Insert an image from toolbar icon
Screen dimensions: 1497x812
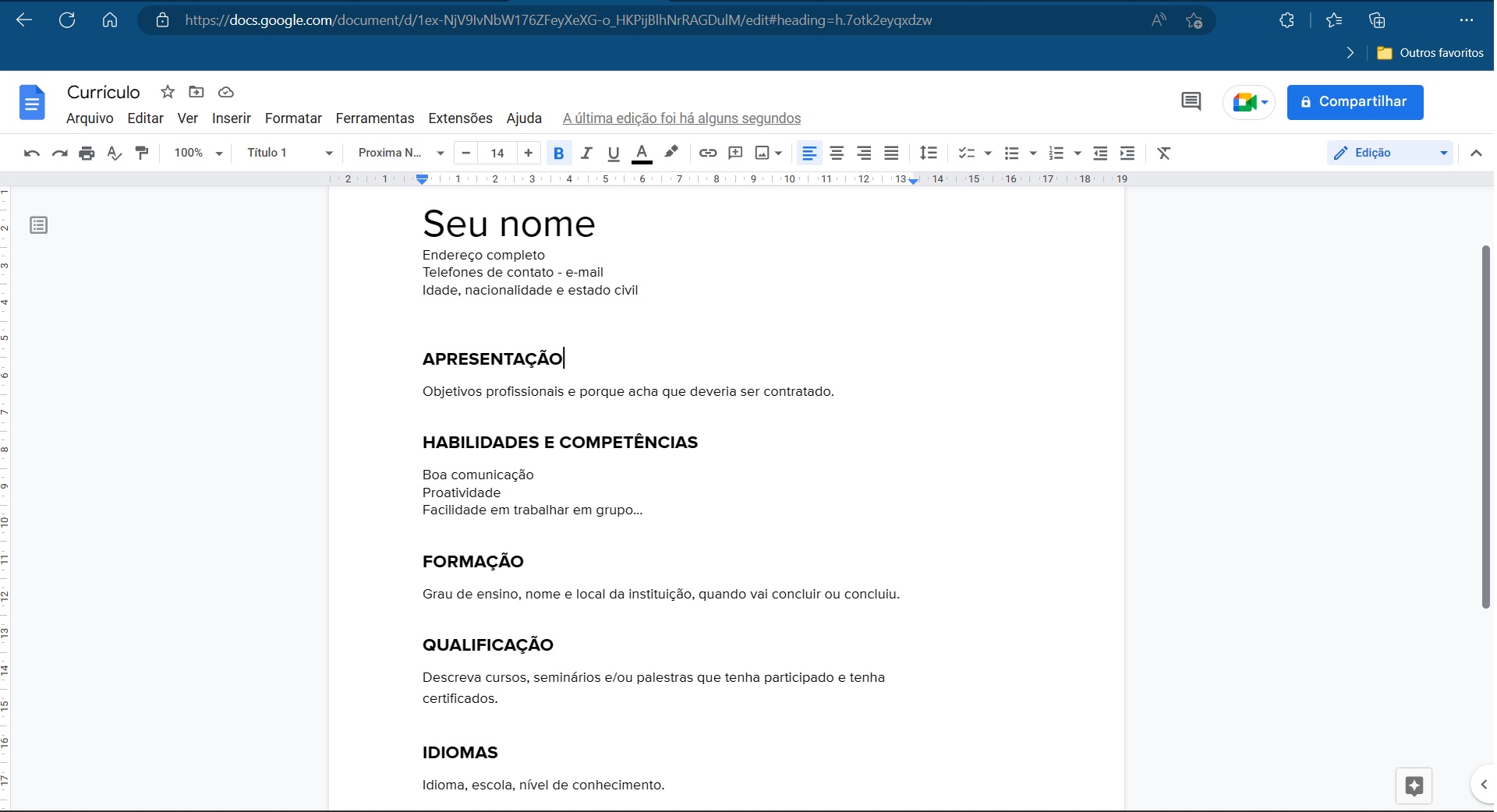[763, 154]
